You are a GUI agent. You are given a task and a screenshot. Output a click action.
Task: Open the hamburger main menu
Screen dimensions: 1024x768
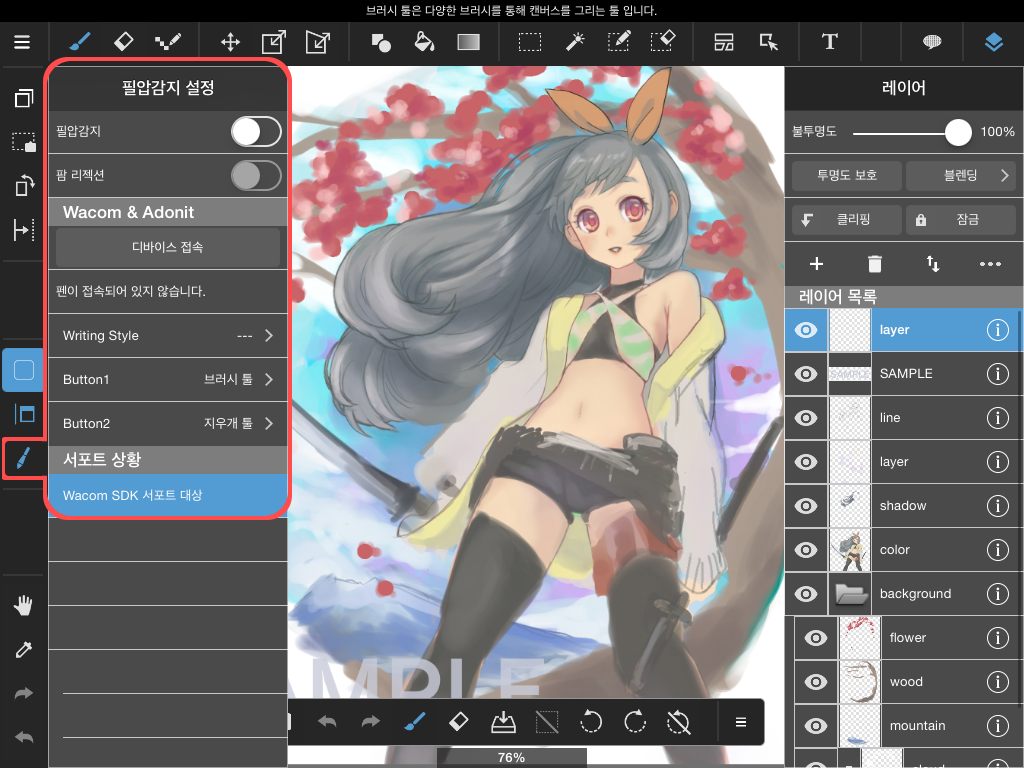[x=22, y=42]
